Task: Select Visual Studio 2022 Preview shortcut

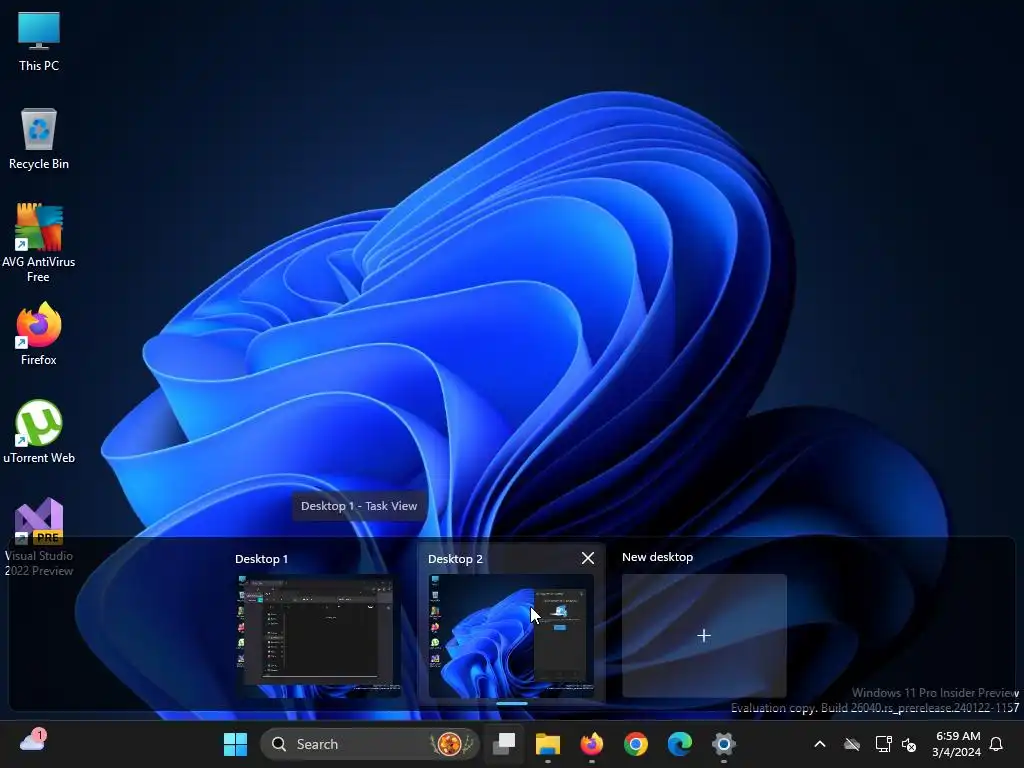Action: point(39,537)
